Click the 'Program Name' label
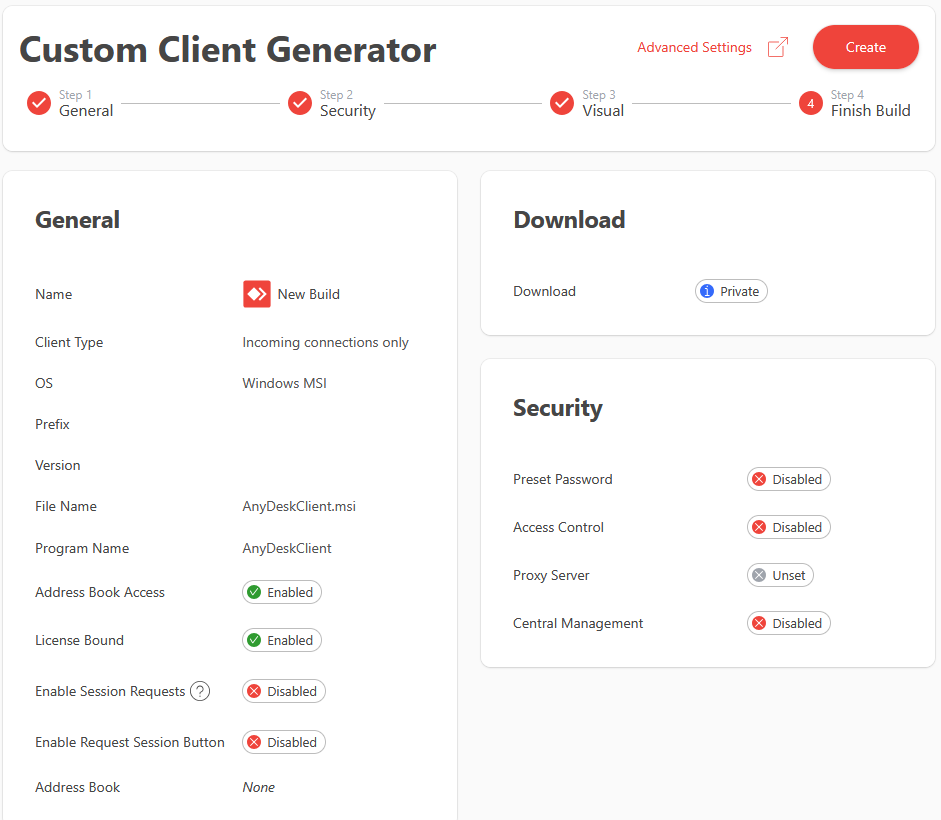 click(82, 548)
